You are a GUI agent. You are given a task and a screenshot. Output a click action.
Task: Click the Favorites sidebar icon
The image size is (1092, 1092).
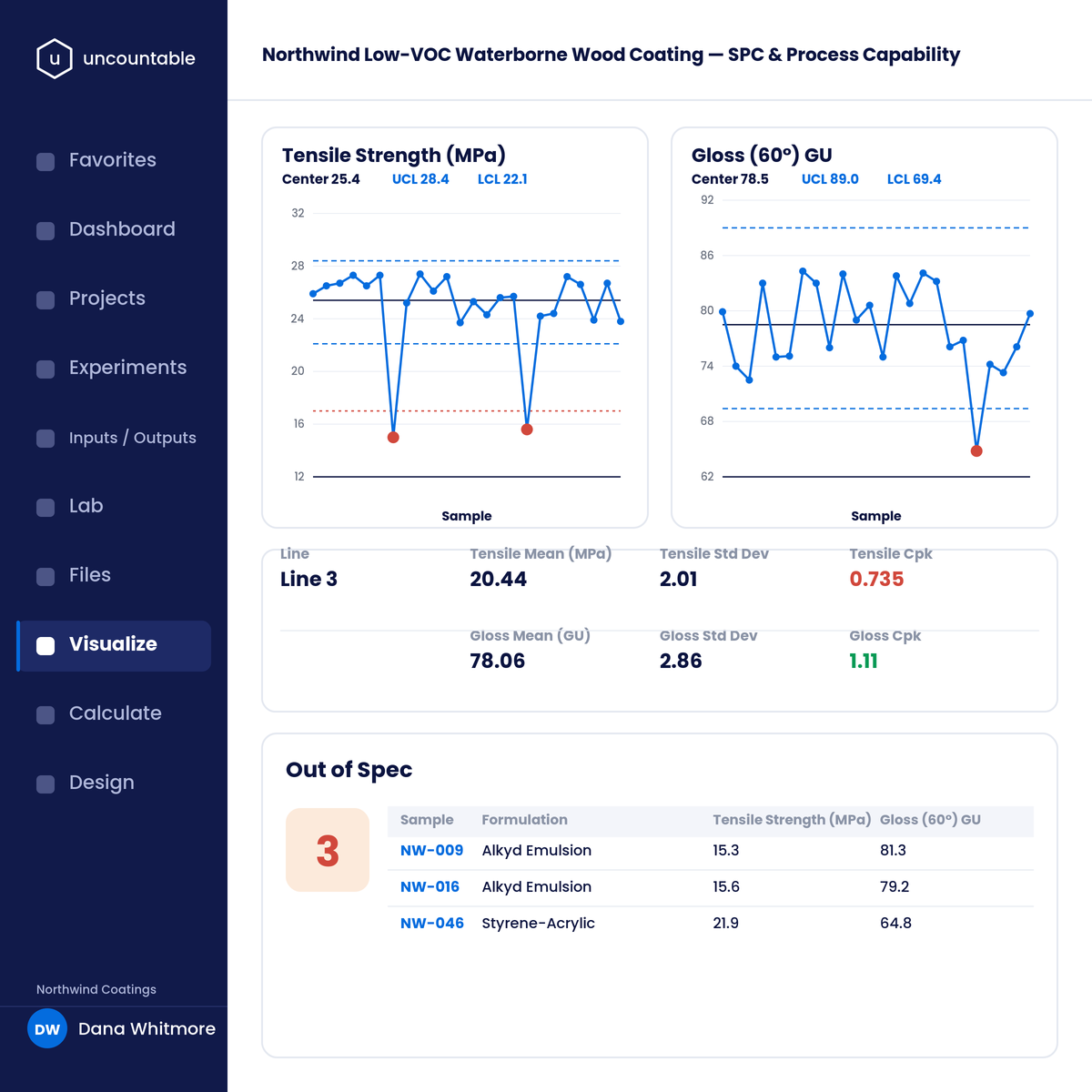pos(45,162)
